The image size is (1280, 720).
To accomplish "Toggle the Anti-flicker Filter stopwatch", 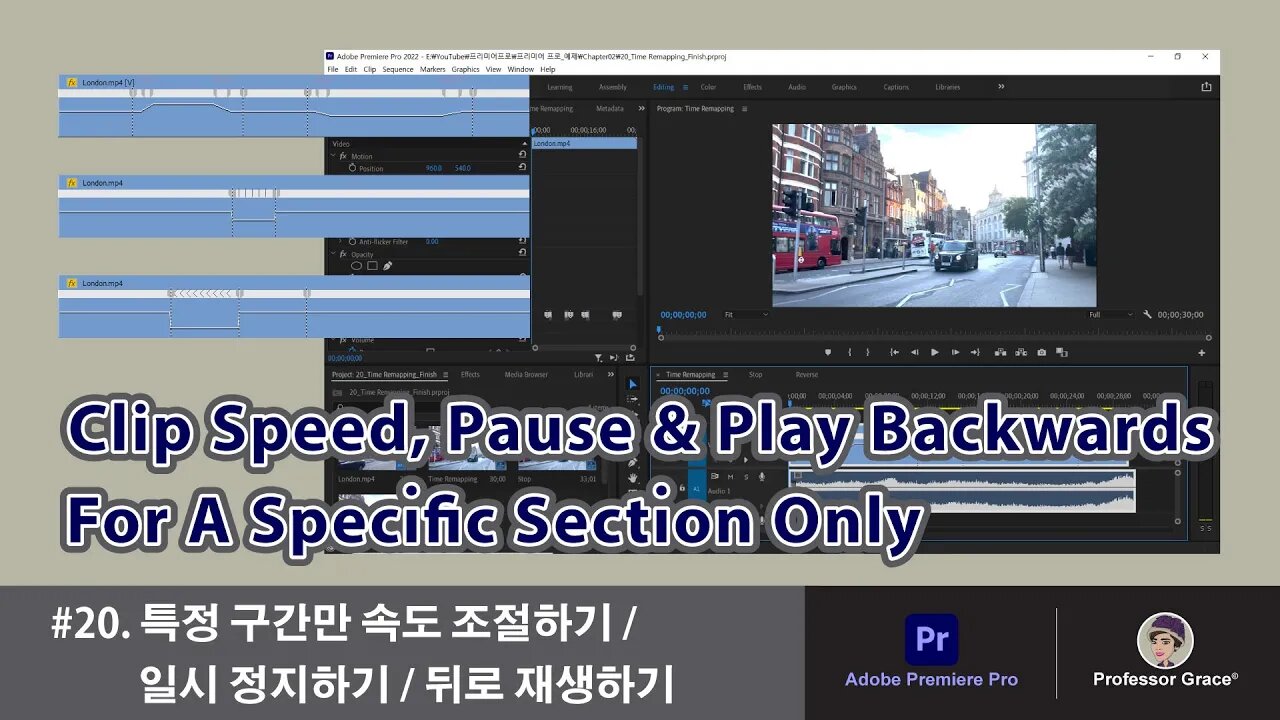I will [x=352, y=241].
